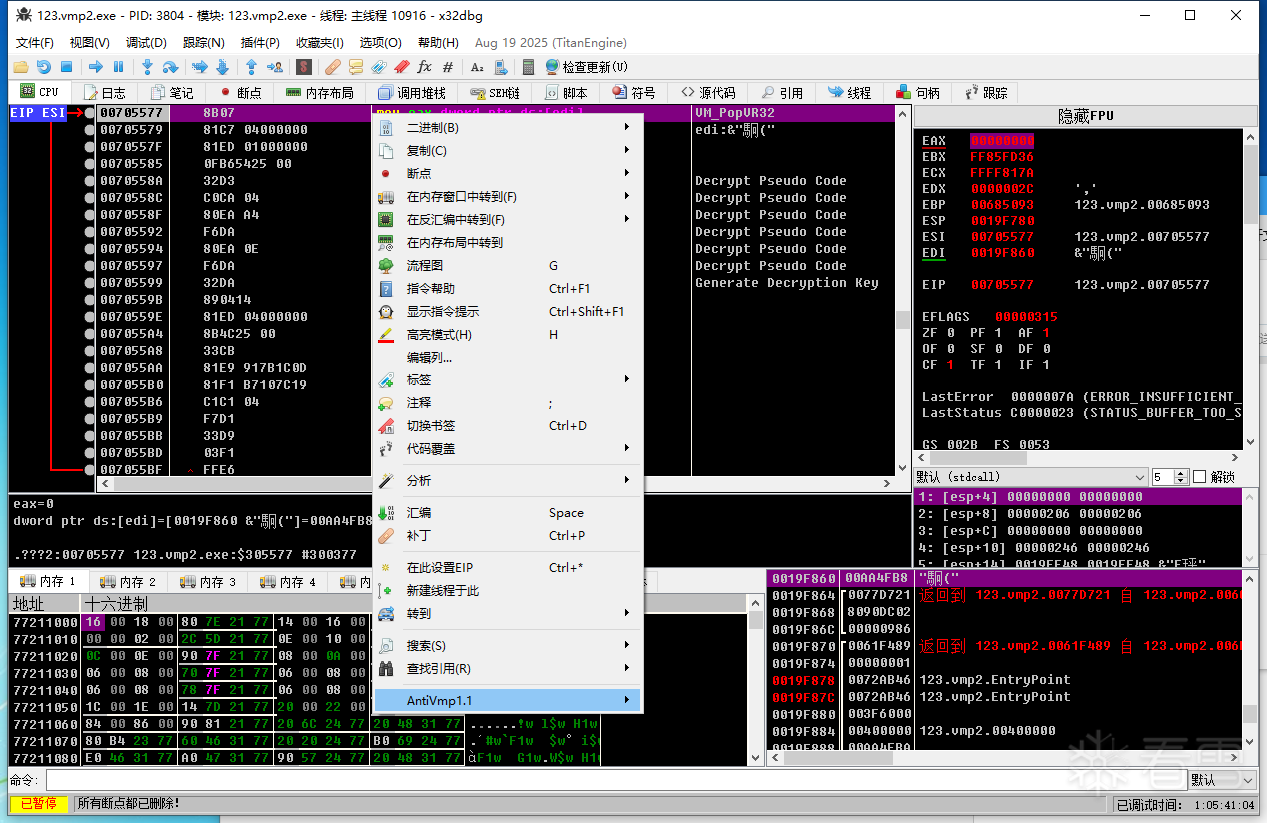1267x823 pixels.
Task: Open the Patches bandage toolbar icon
Action: (333, 67)
